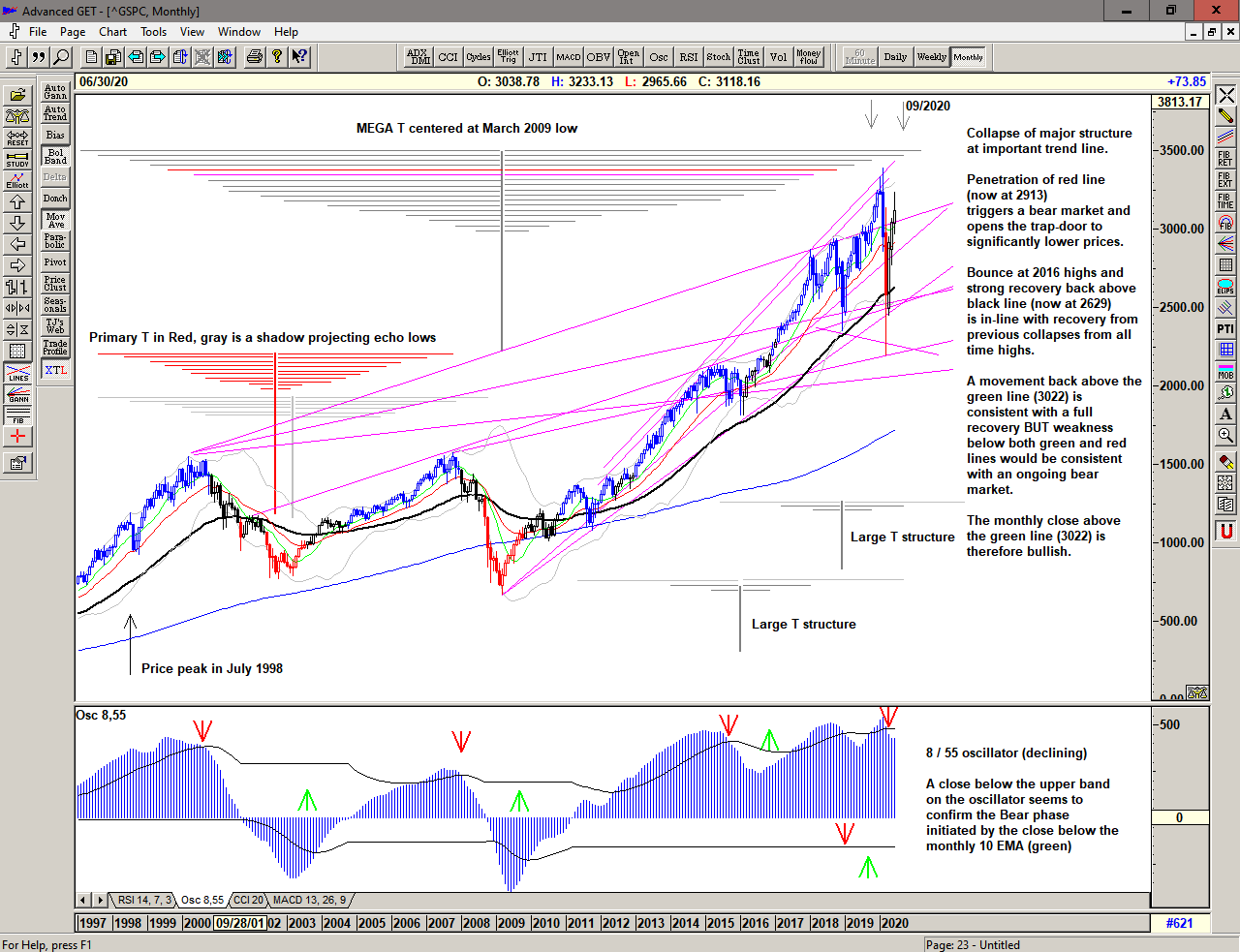Switch to the MACD 13, 26, 9 tab
Image resolution: width=1240 pixels, height=952 pixels.
coord(309,901)
